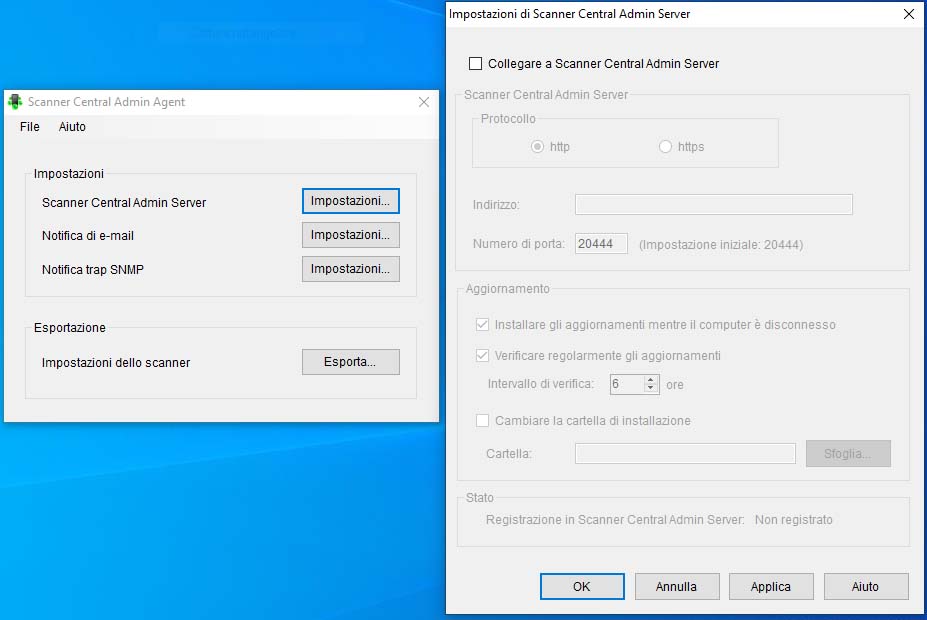Open Impostazioni for Notifica di e-mail
The width and height of the screenshot is (927, 620).
350,235
